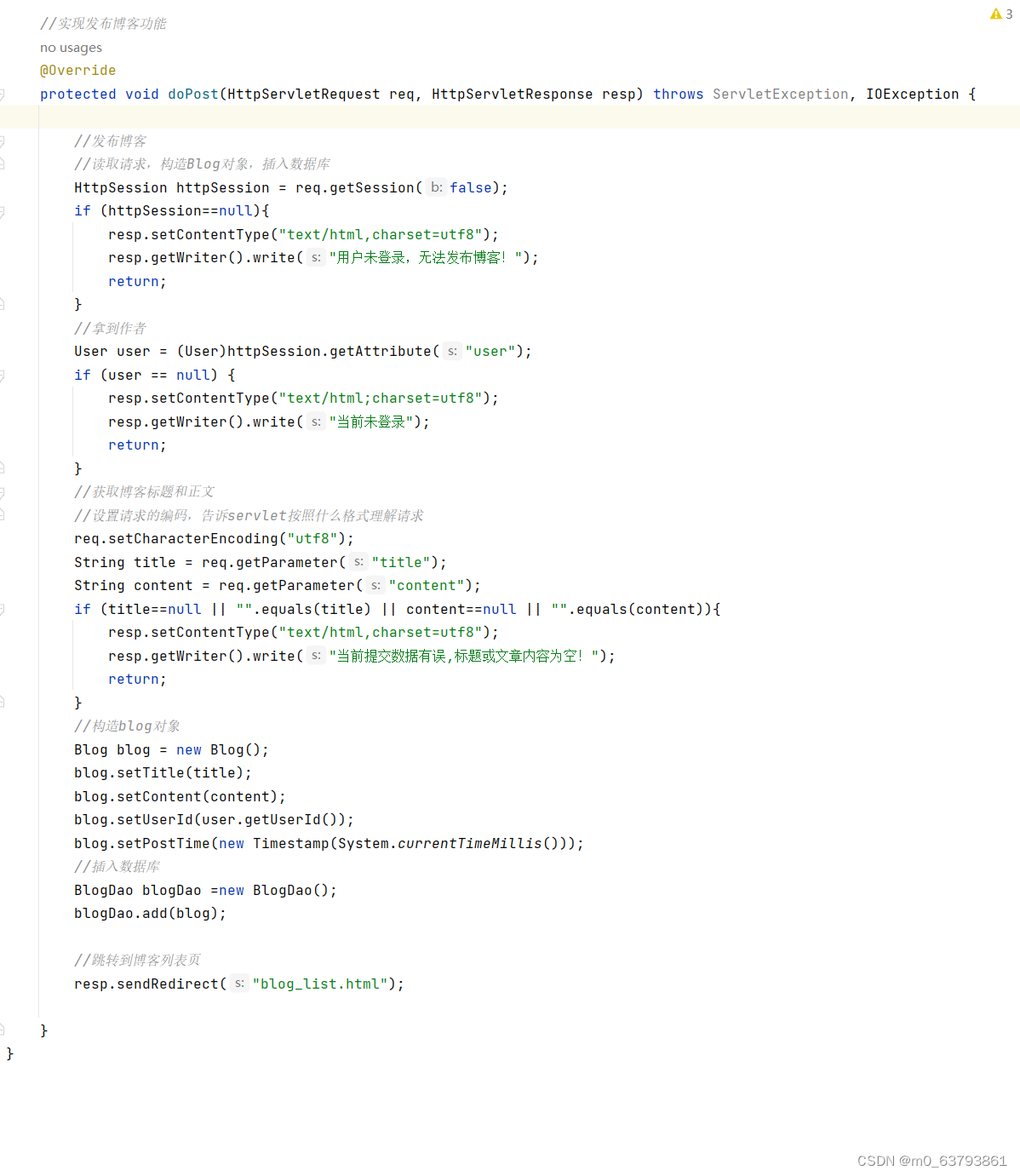This screenshot has width=1020, height=1176.
Task: Click the comment '//插入数据库'
Action: pyautogui.click(x=117, y=867)
